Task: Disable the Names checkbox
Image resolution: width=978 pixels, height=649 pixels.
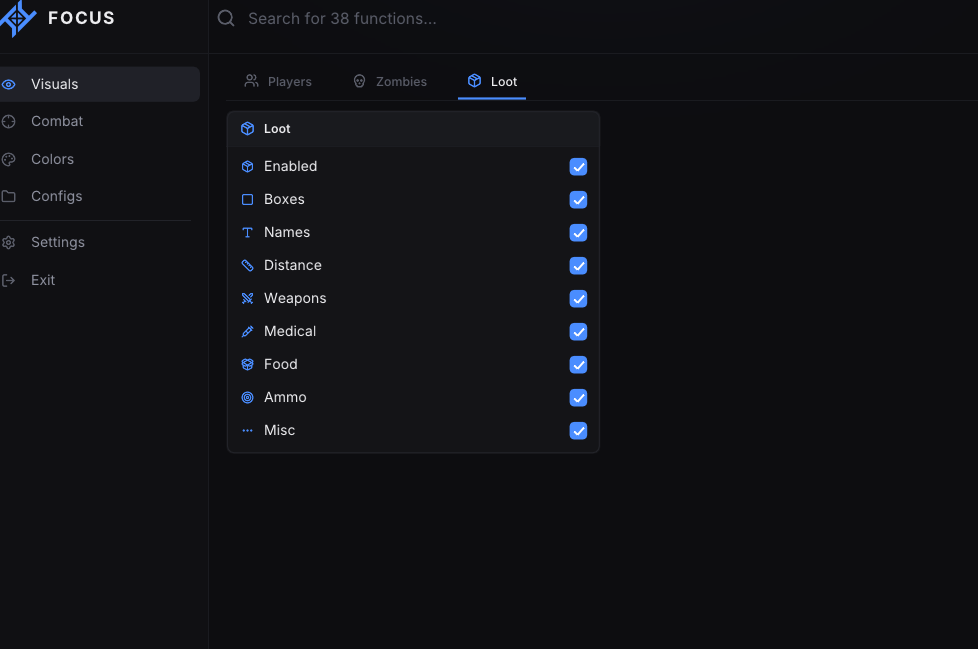Action: [578, 233]
